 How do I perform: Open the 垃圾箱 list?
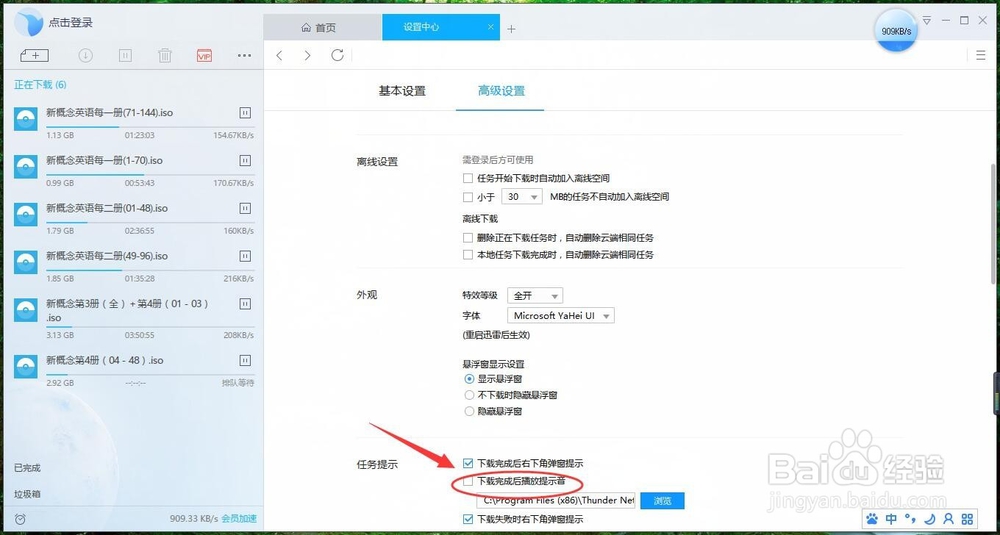pyautogui.click(x=27, y=494)
